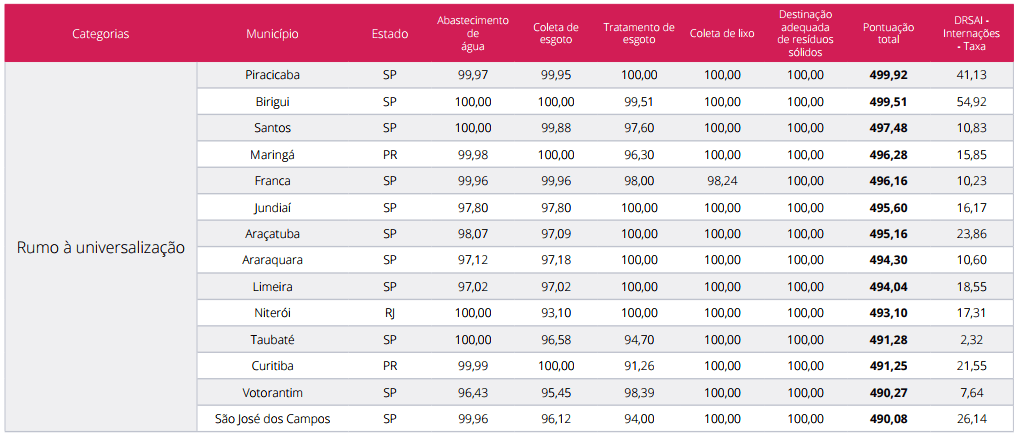Viewport: 1018px width, 435px height.
Task: Select the Piracicaba municipality cell
Action: click(272, 75)
